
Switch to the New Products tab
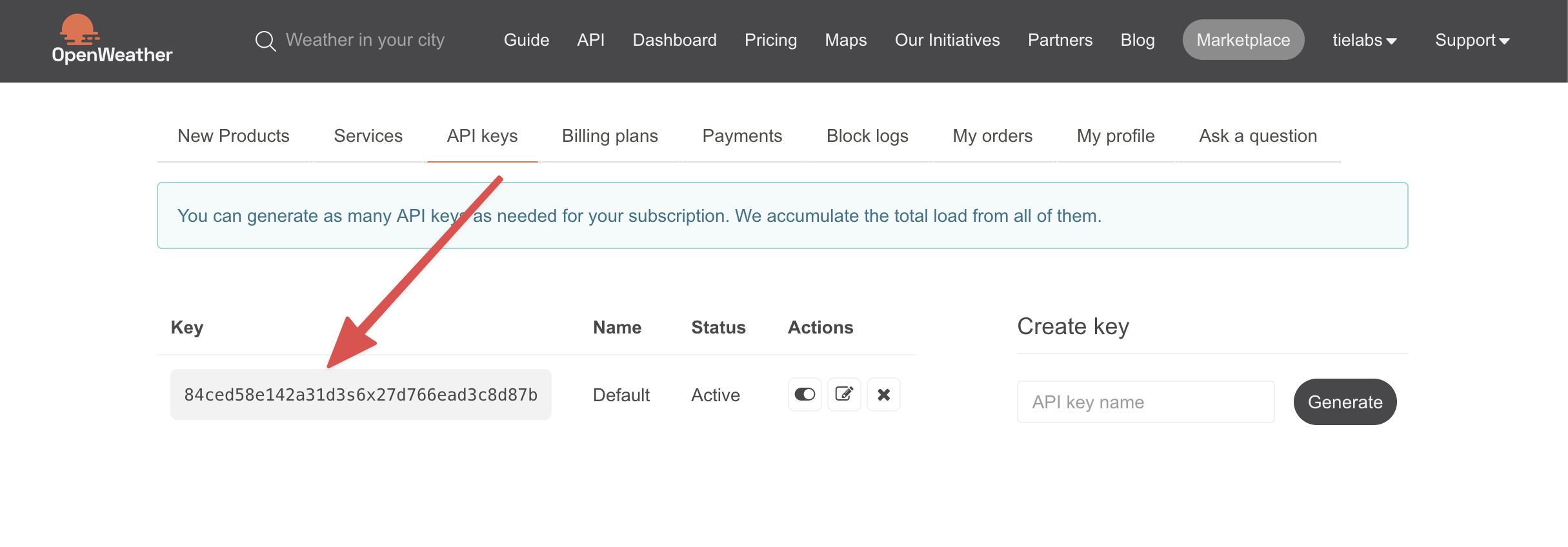pos(234,136)
